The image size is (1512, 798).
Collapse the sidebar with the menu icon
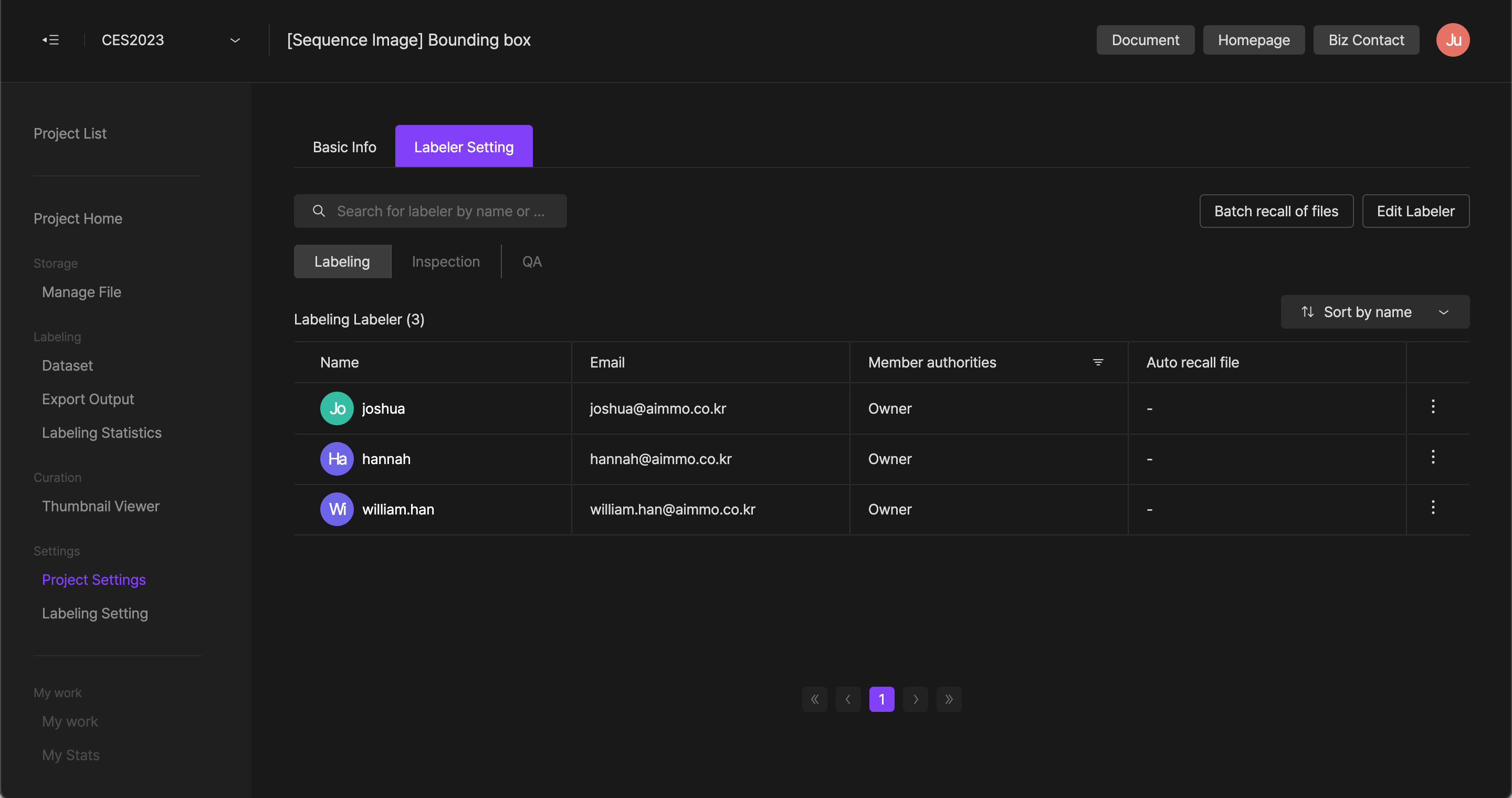point(50,40)
